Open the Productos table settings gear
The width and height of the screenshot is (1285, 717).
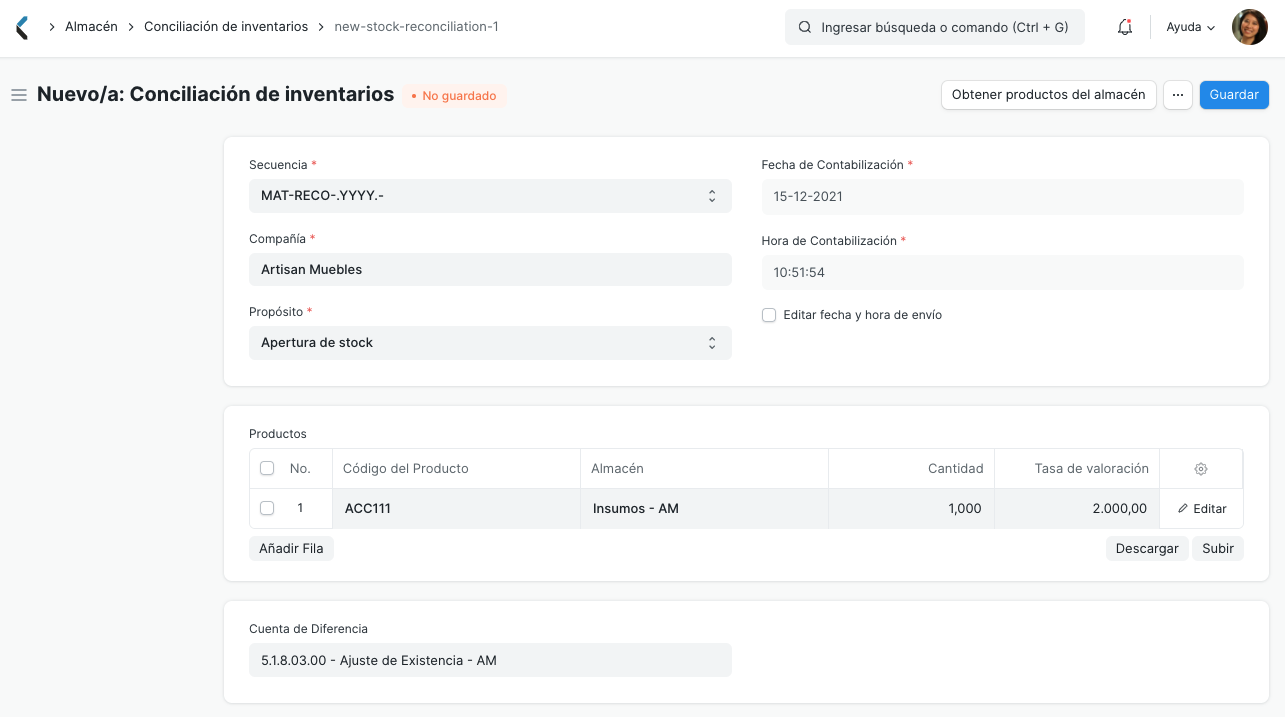(x=1201, y=469)
